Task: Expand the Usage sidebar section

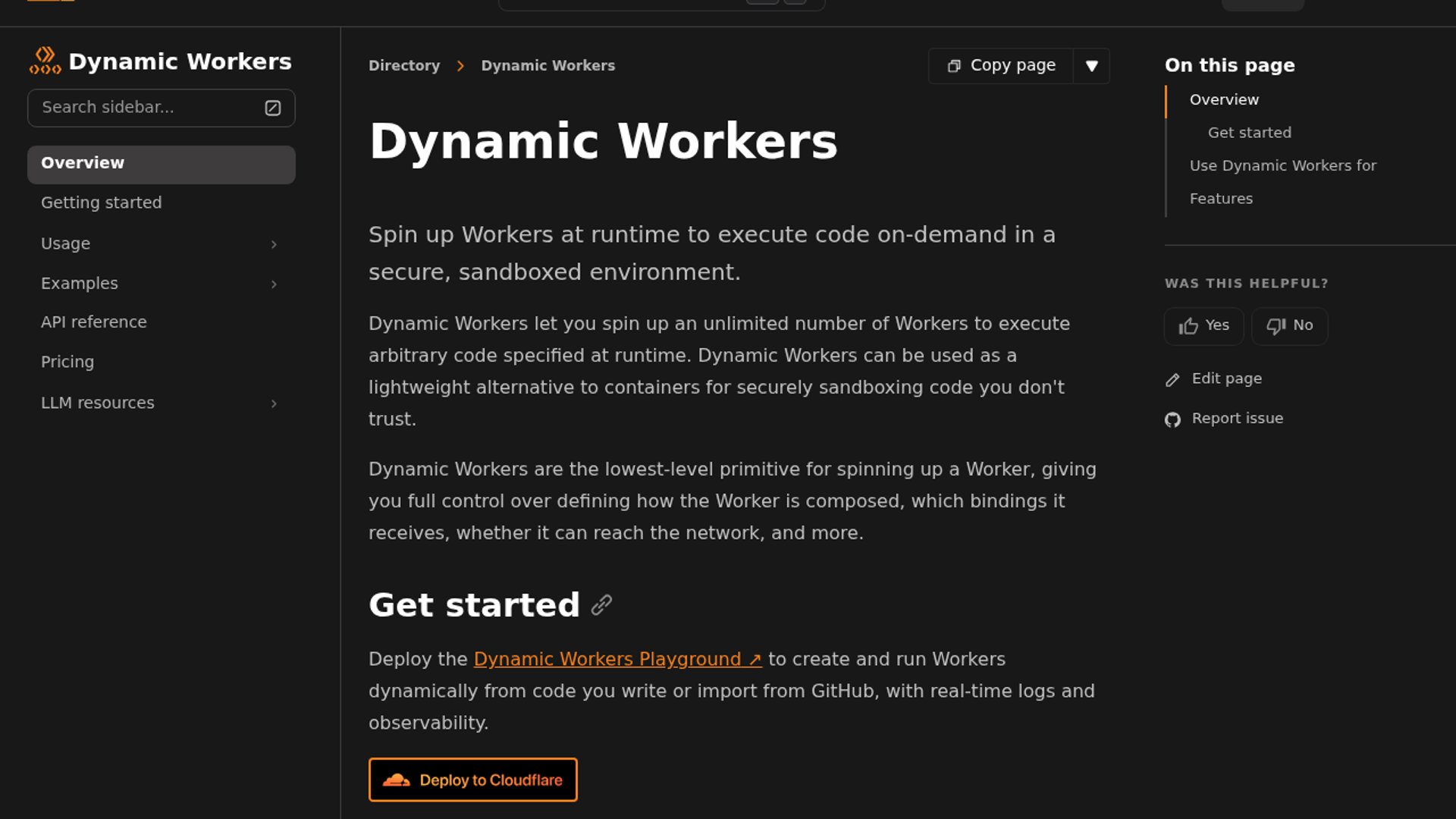Action: 274,244
